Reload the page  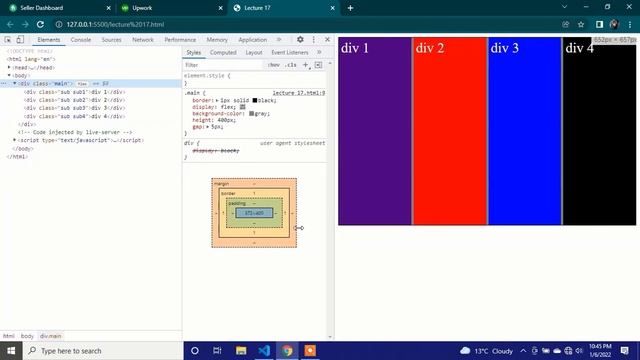tap(40, 24)
